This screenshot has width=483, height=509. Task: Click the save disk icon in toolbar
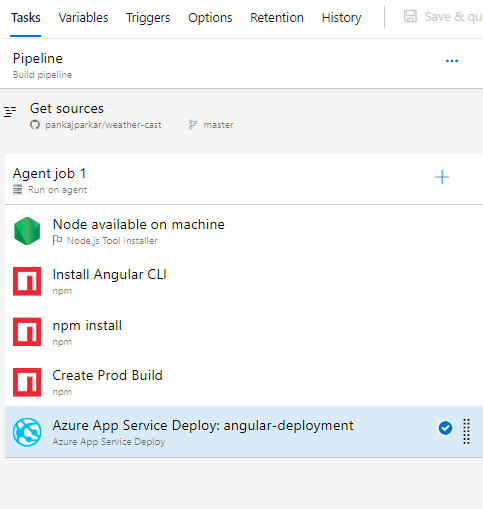pos(410,16)
